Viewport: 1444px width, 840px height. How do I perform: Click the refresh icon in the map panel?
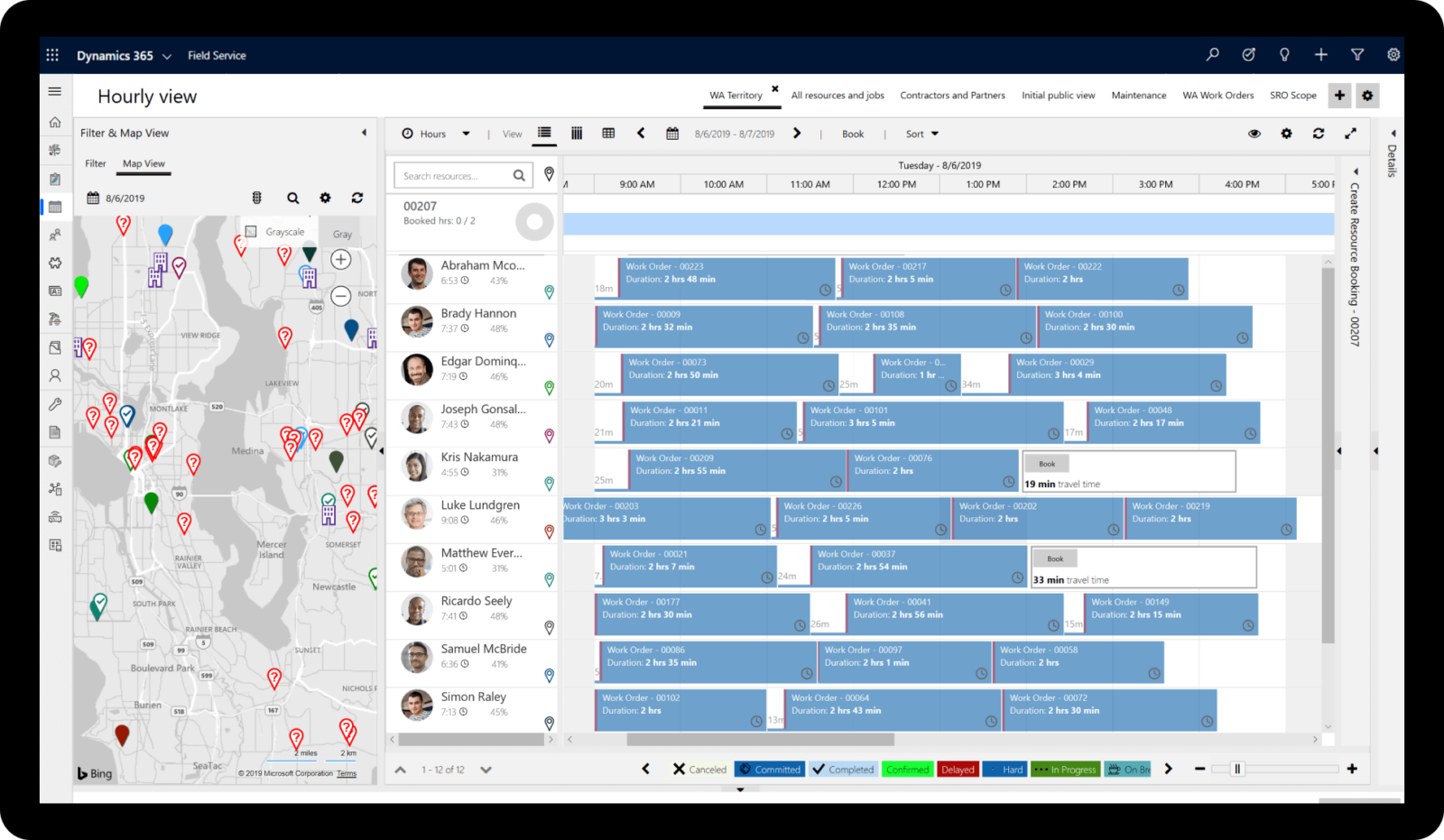[357, 198]
